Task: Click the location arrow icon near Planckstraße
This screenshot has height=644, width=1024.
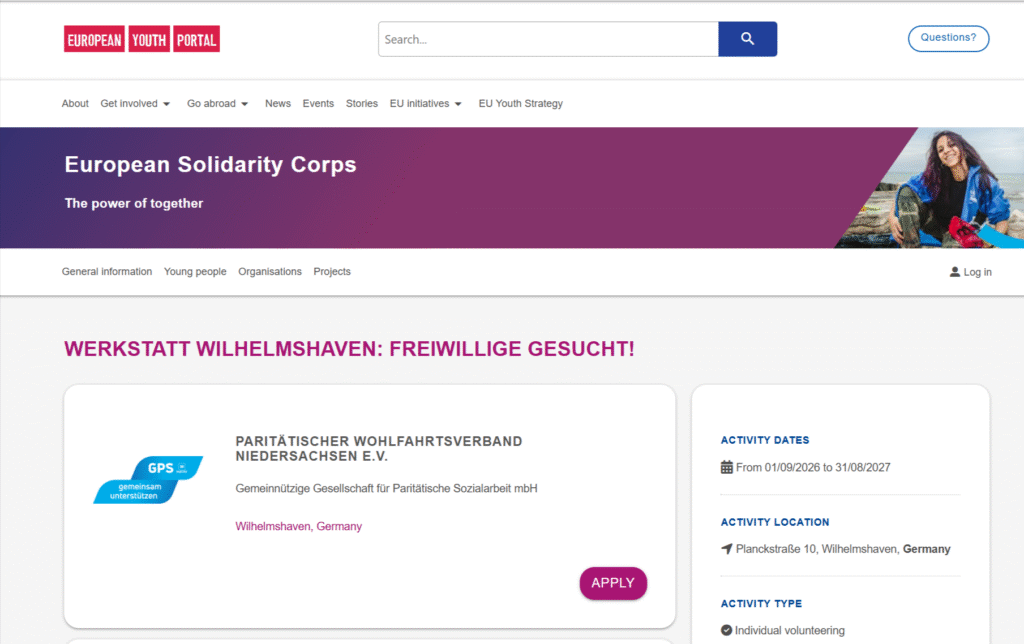Action: click(x=727, y=549)
